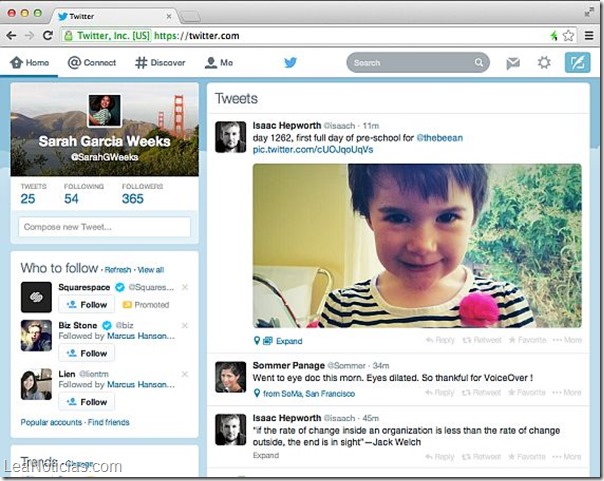This screenshot has height=481, width=604.
Task: Click the Promoted badge icon
Action: click(x=127, y=305)
